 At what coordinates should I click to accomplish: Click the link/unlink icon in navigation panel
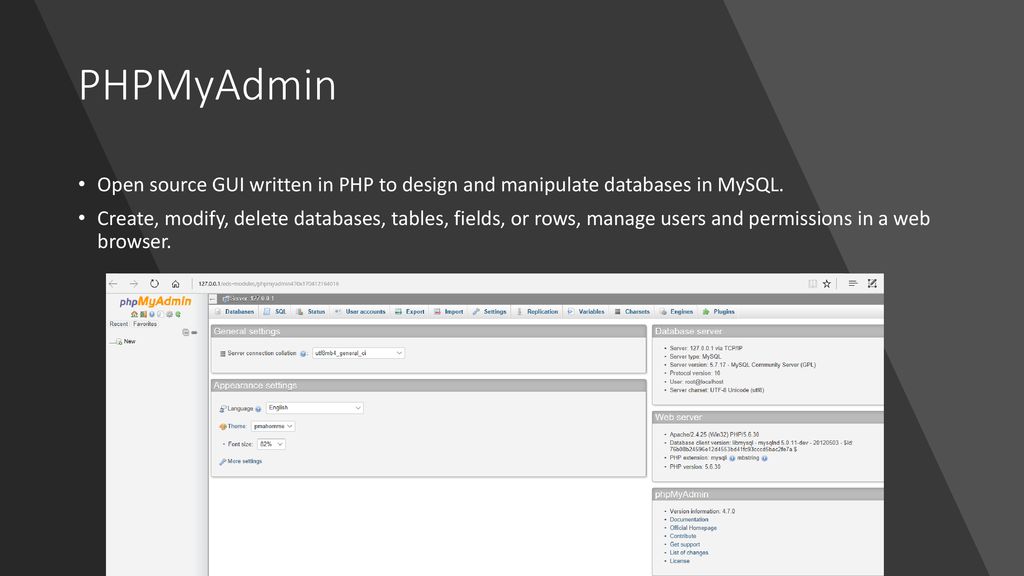[x=194, y=332]
